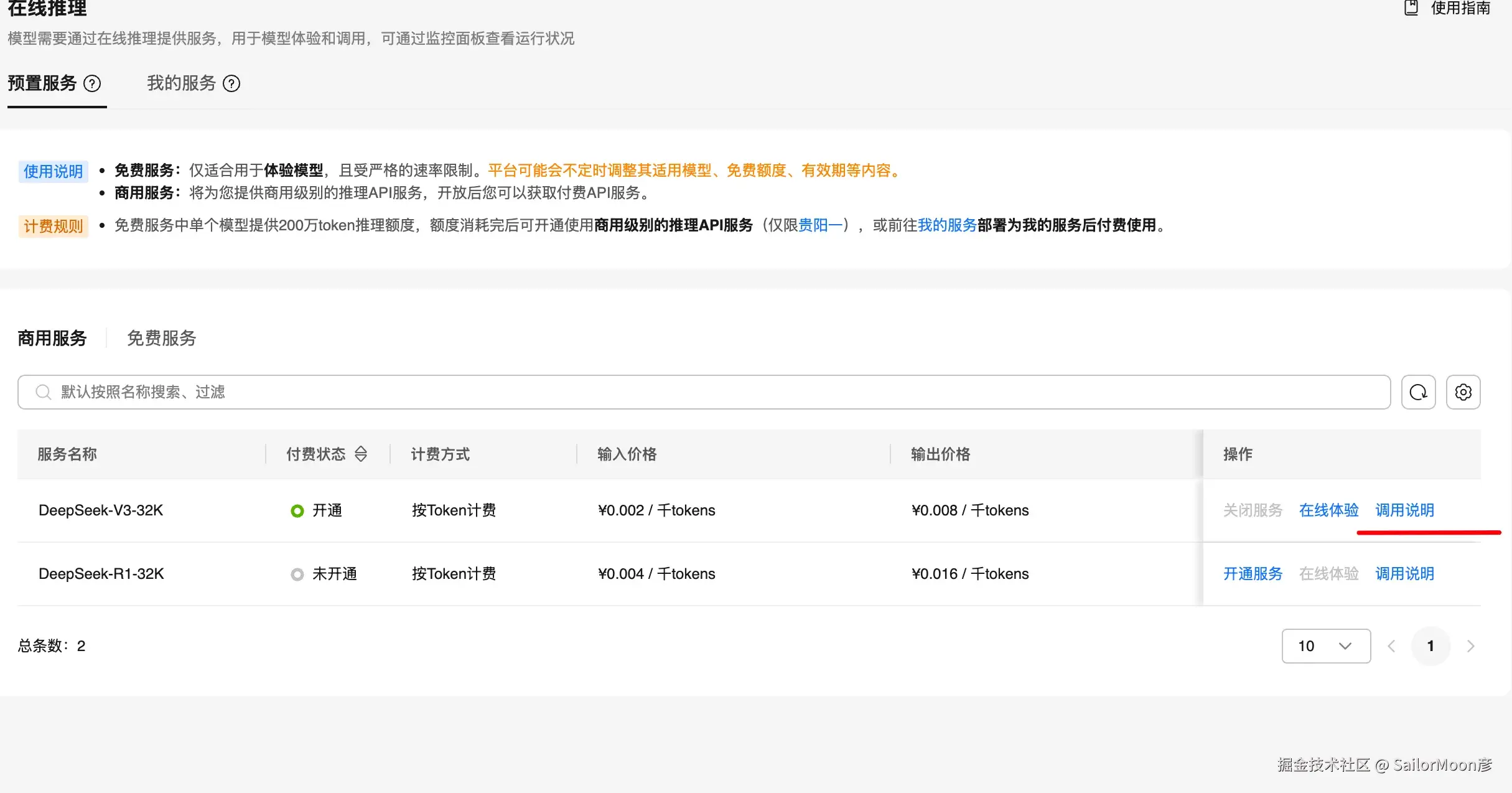
Task: Select the 商用服务 tab
Action: tap(52, 338)
